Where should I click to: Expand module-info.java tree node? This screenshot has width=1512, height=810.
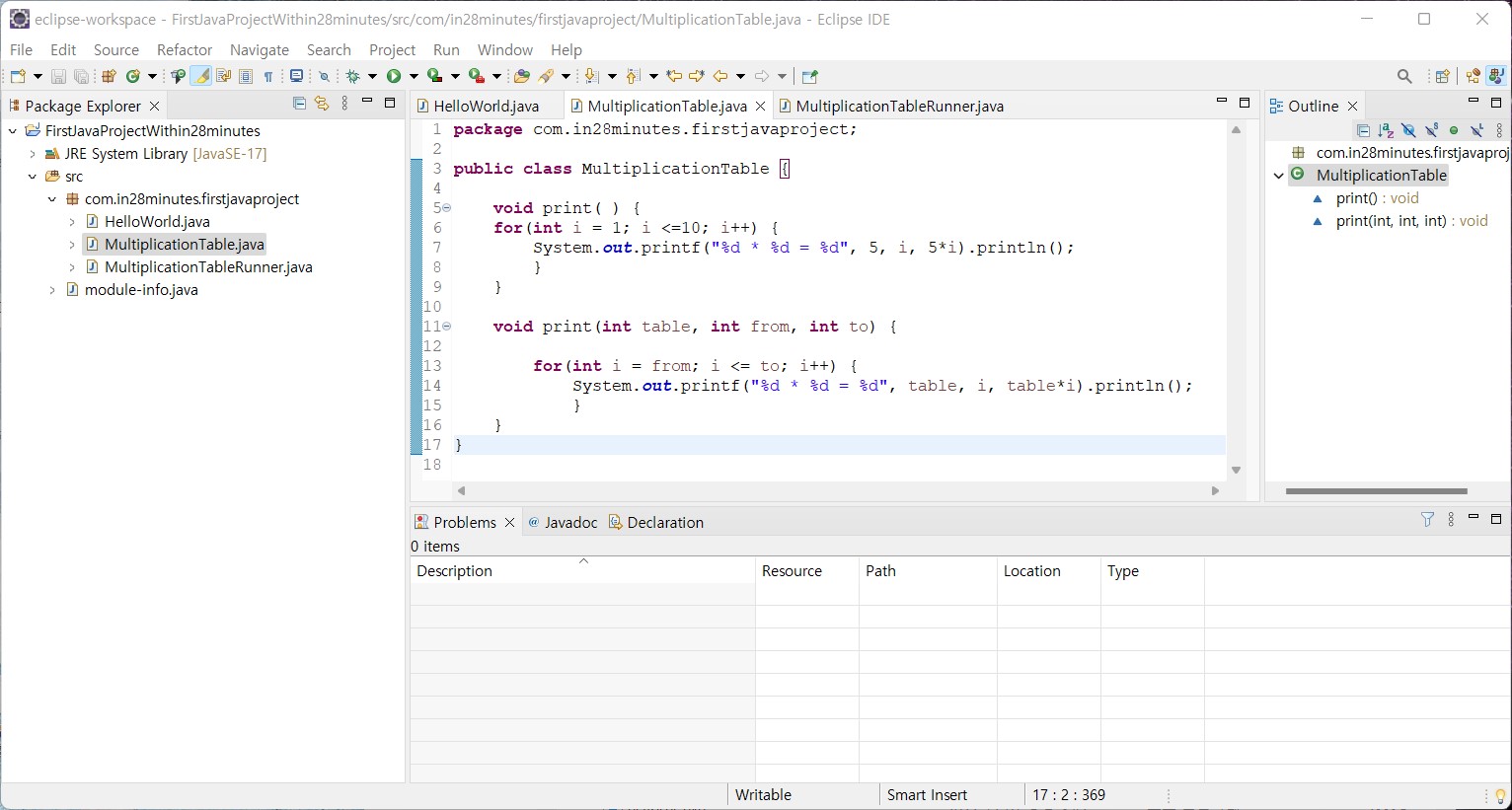tap(52, 290)
